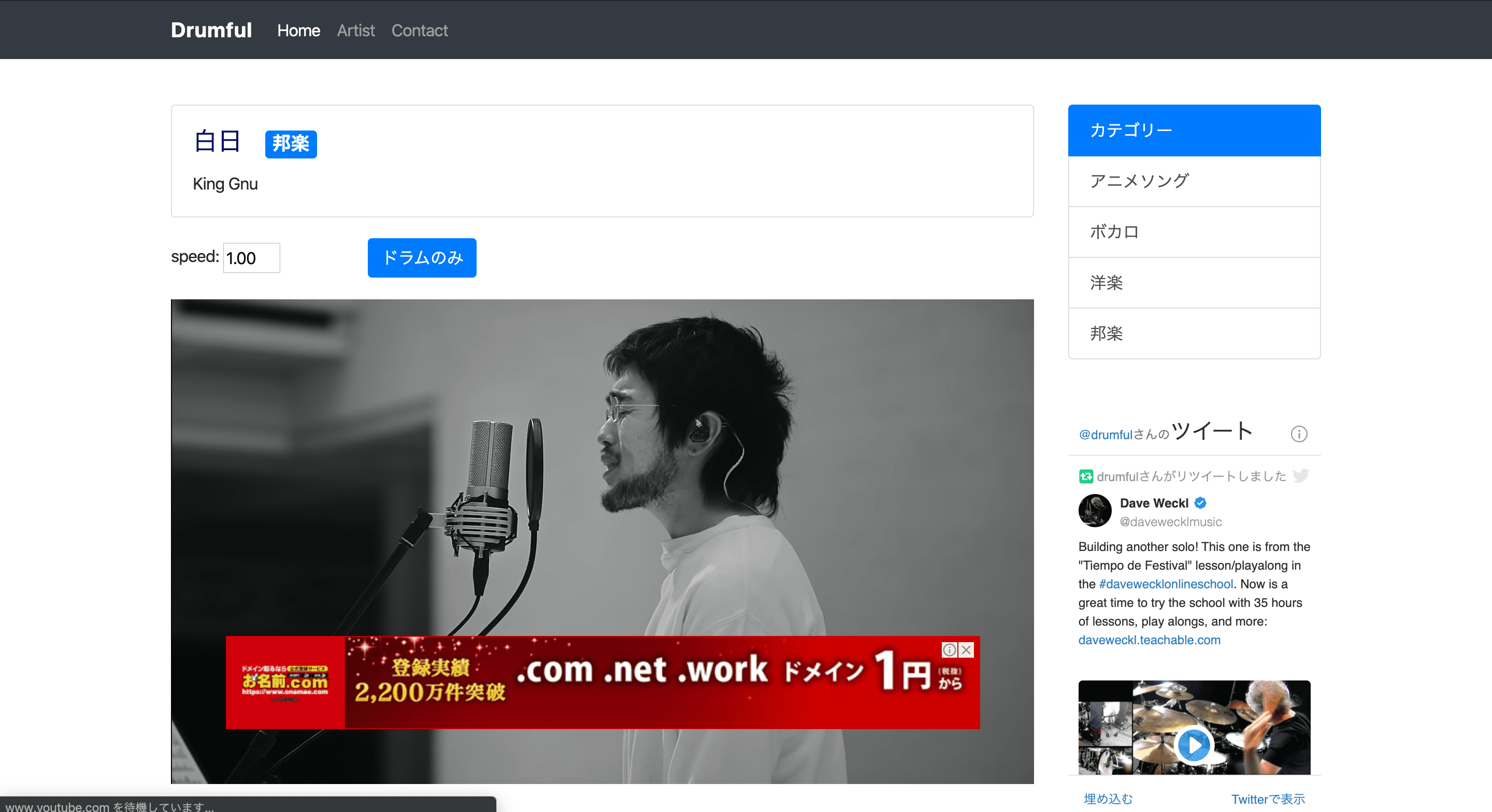This screenshot has width=1492, height=812.
Task: Play the drum video in the tweet
Action: coord(1193,744)
